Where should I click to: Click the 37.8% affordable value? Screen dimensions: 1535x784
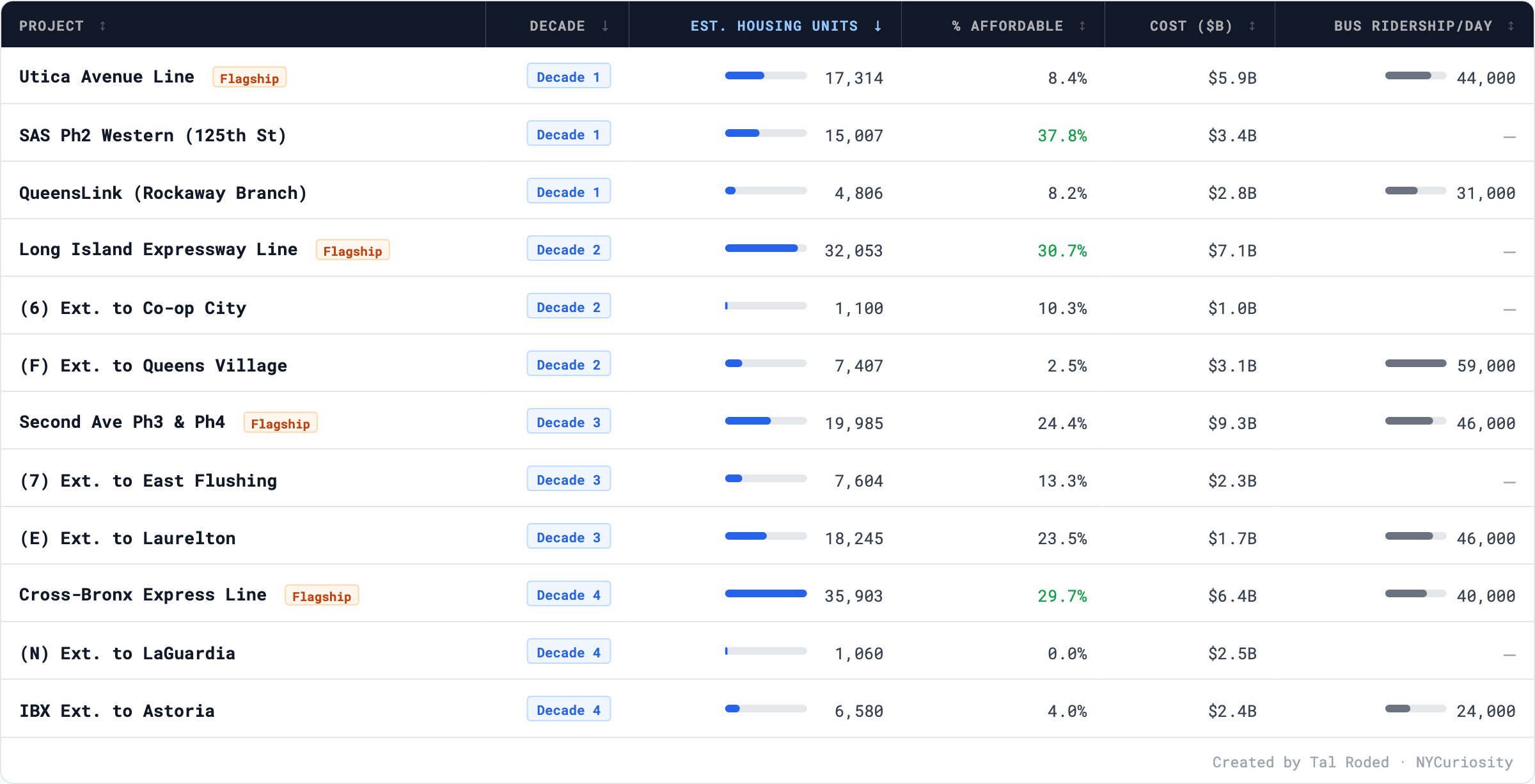1062,136
